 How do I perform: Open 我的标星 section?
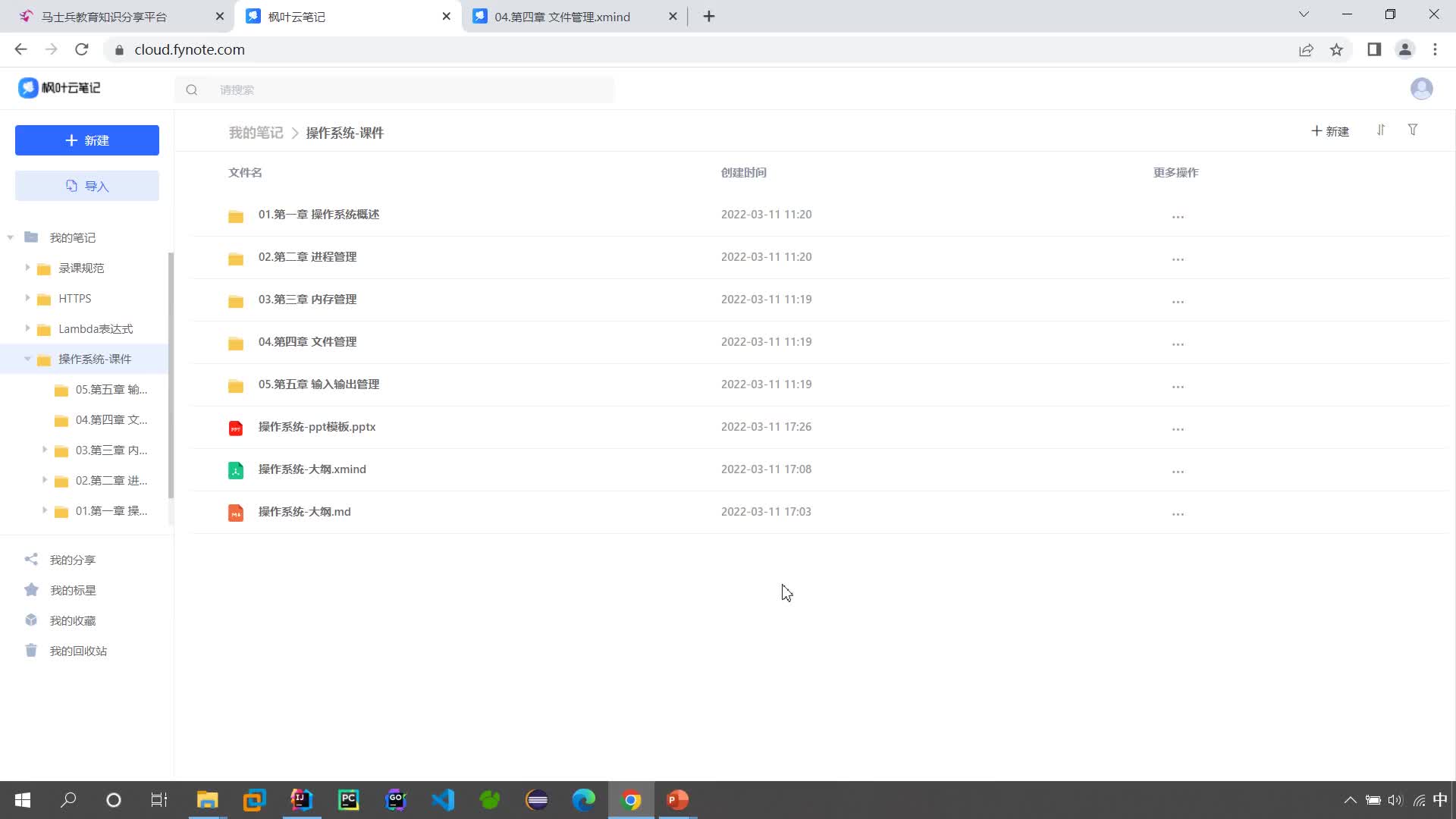(x=72, y=590)
